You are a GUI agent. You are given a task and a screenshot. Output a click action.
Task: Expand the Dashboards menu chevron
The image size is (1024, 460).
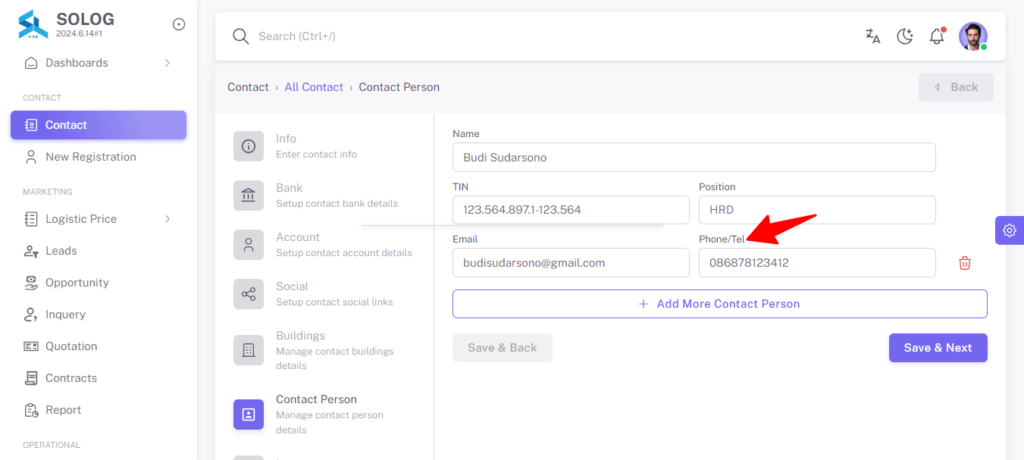[167, 63]
